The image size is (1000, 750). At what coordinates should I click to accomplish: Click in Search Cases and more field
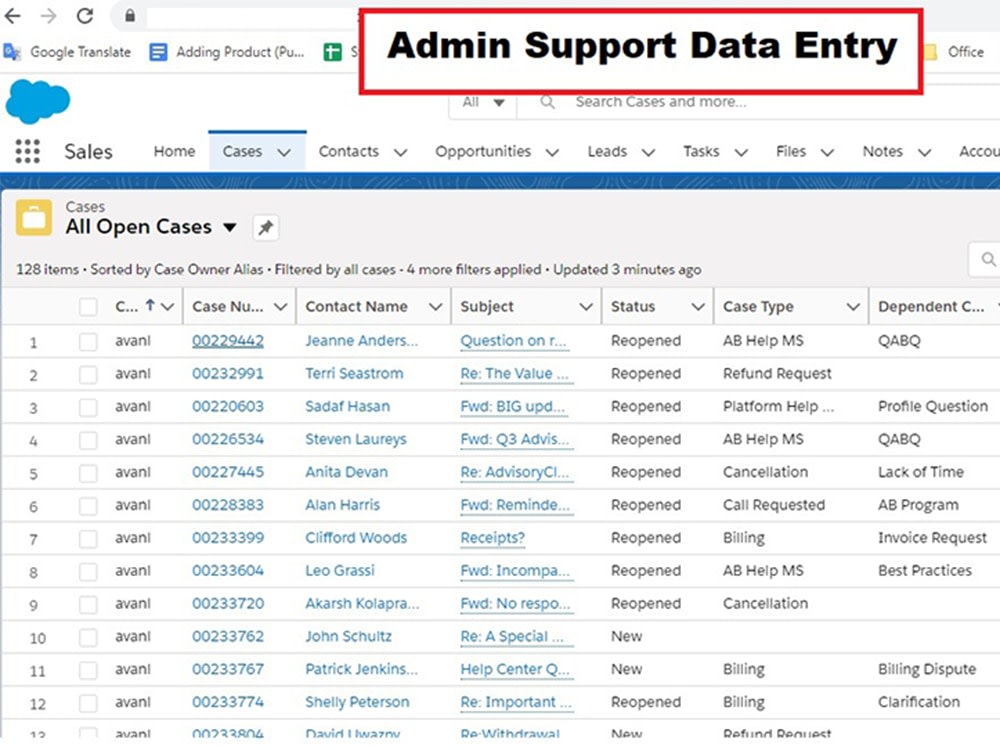coord(661,102)
